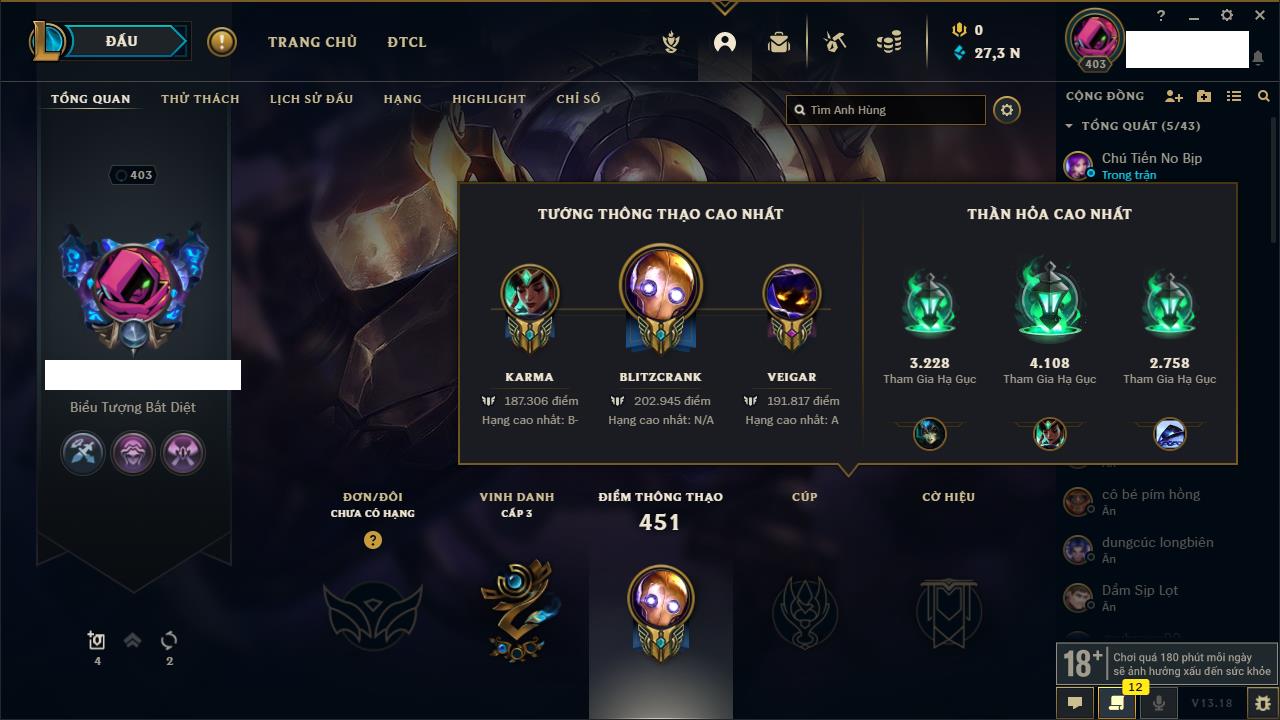Viewport: 1280px width, 720px height.
Task: Open the Loot crafting hammer icon
Action: pos(835,42)
